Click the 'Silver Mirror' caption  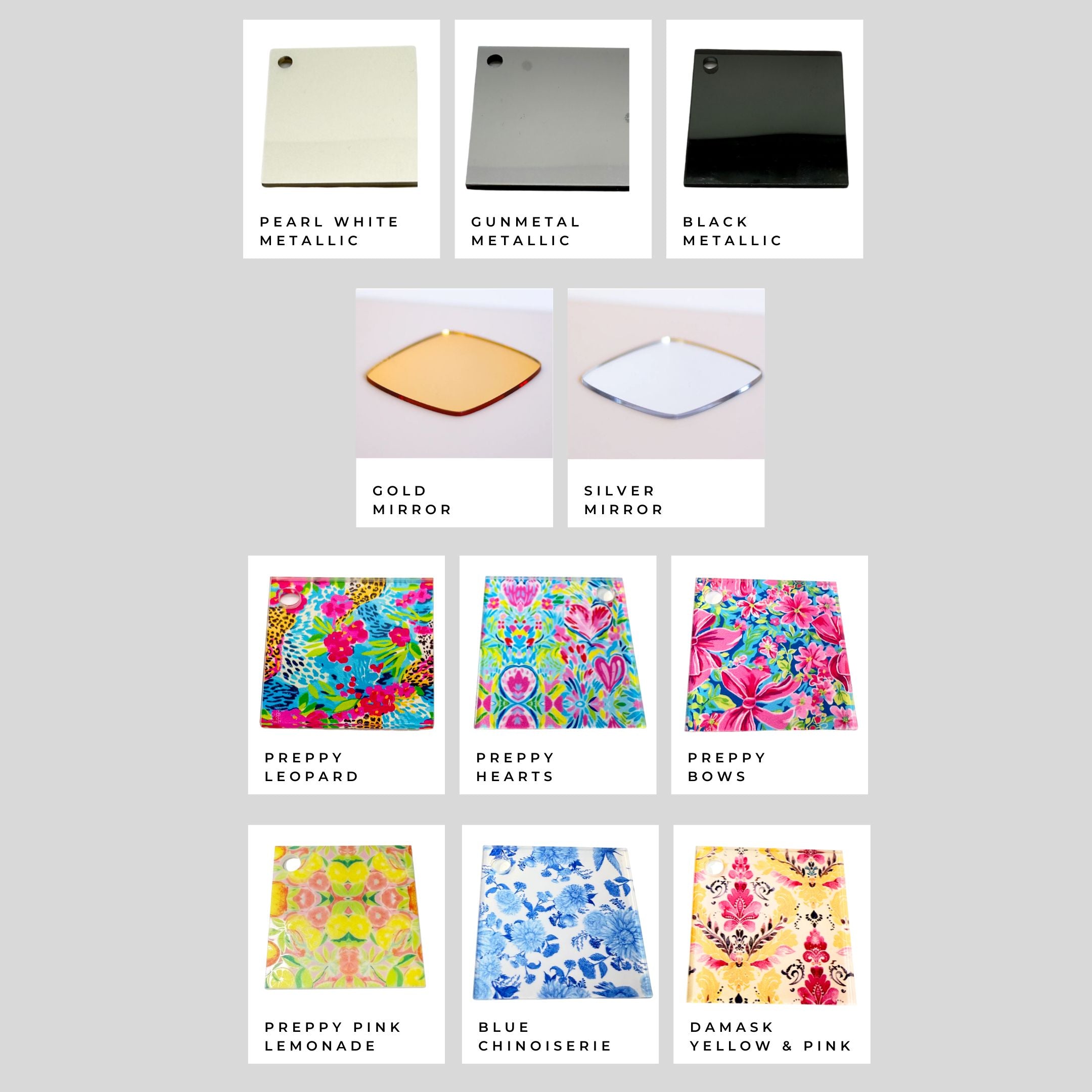tap(623, 500)
